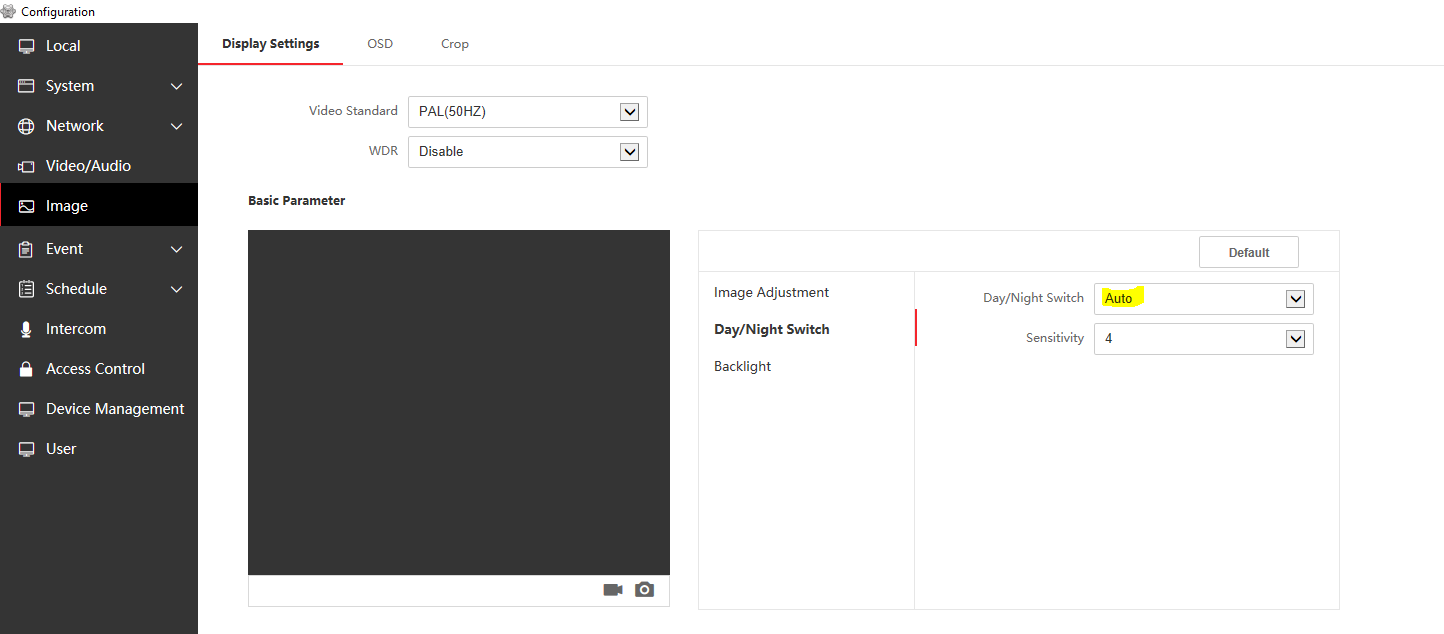This screenshot has width=1444, height=634.
Task: Click the Event clipboard icon
Action: (27, 249)
